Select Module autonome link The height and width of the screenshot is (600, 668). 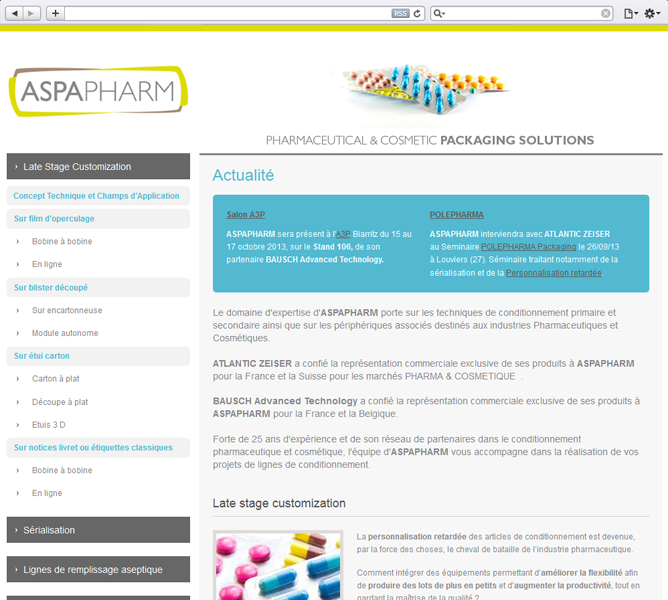65,333
